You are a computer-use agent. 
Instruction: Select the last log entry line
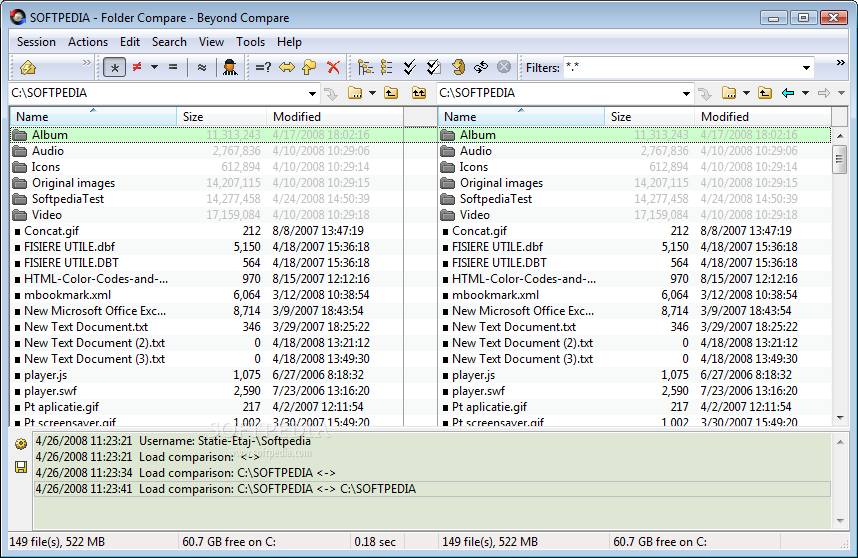click(432, 489)
